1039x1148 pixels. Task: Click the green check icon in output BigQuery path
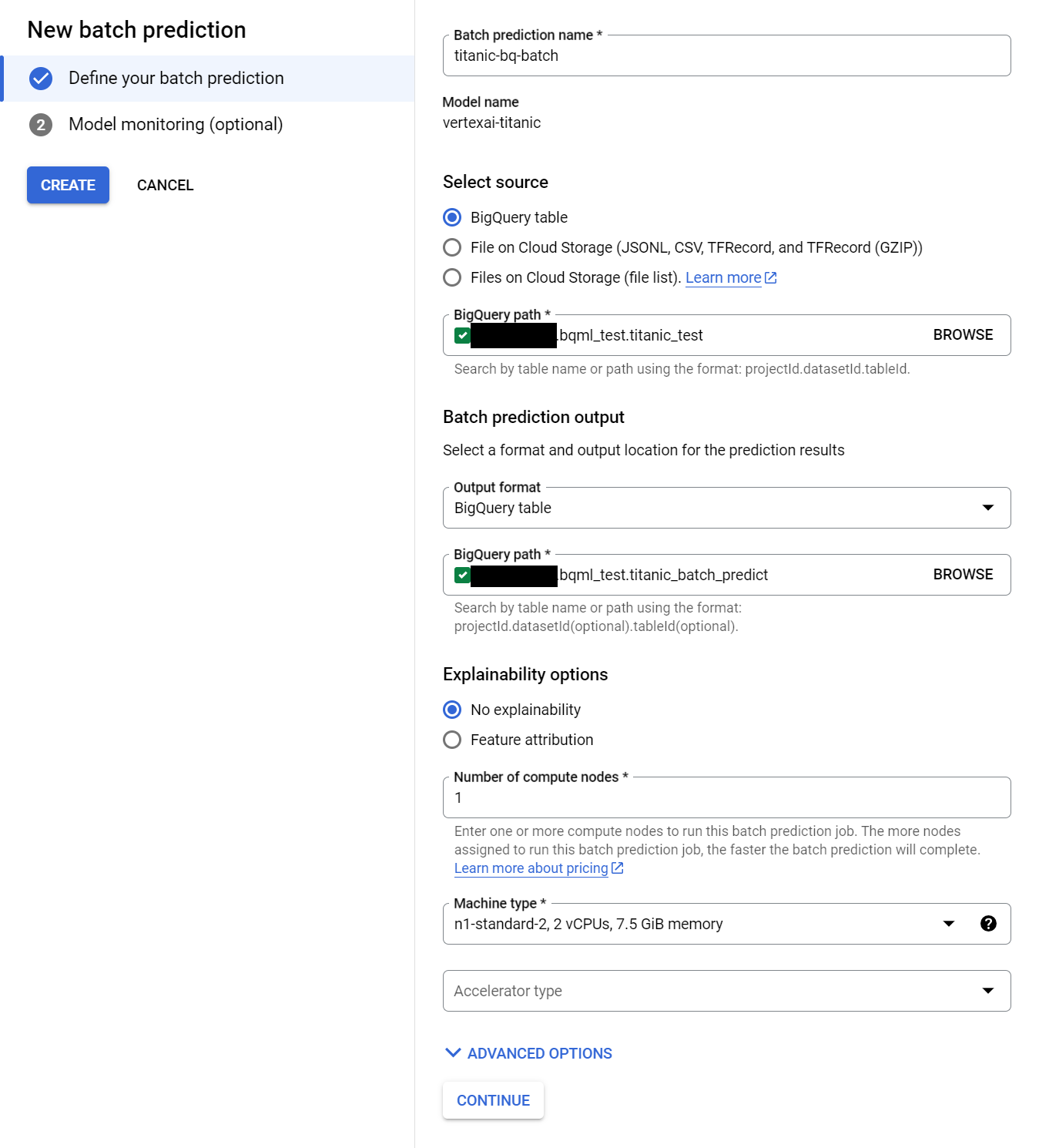462,575
